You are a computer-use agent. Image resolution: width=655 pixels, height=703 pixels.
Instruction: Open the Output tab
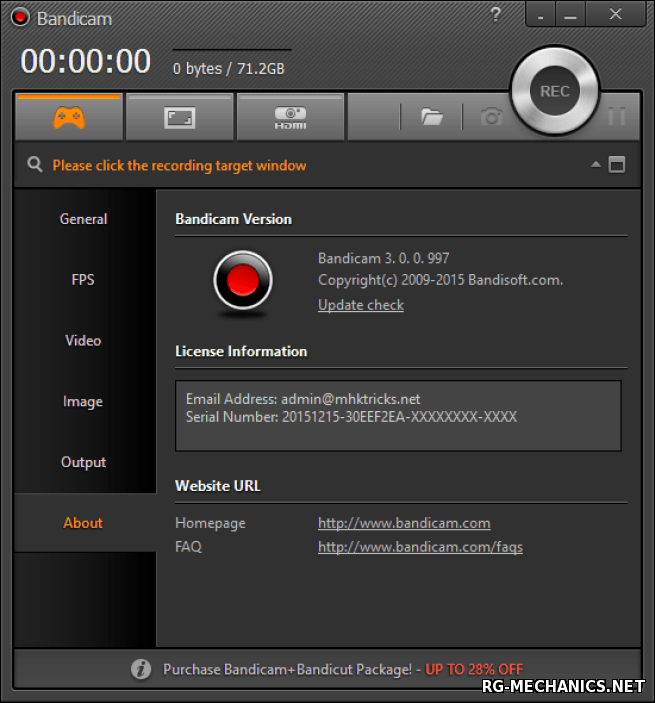[84, 463]
